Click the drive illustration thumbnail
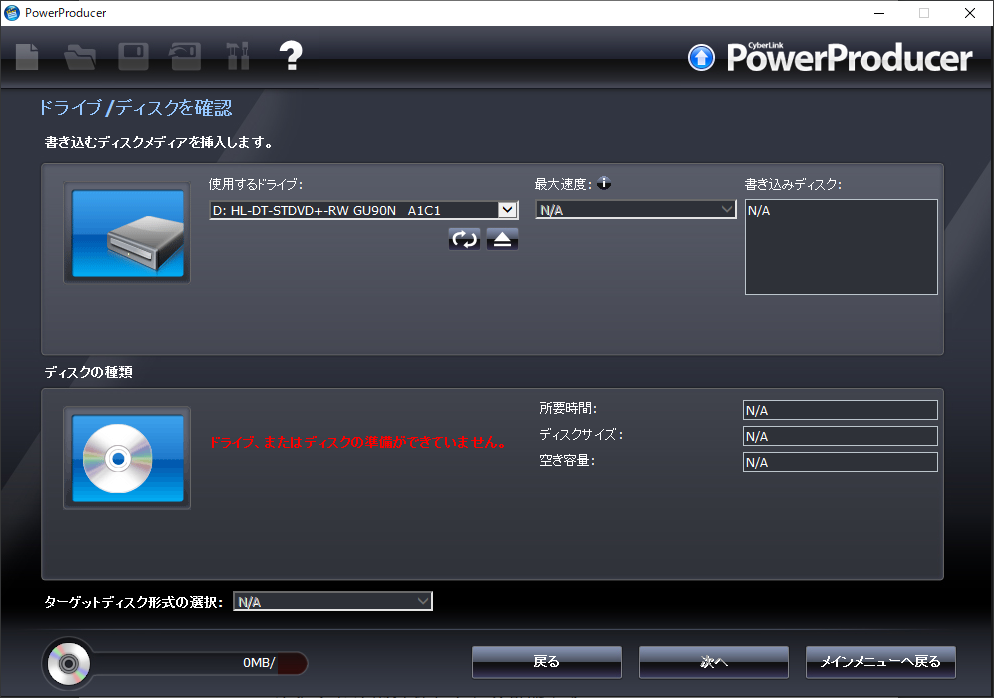The height and width of the screenshot is (698, 994). pyautogui.click(x=127, y=233)
